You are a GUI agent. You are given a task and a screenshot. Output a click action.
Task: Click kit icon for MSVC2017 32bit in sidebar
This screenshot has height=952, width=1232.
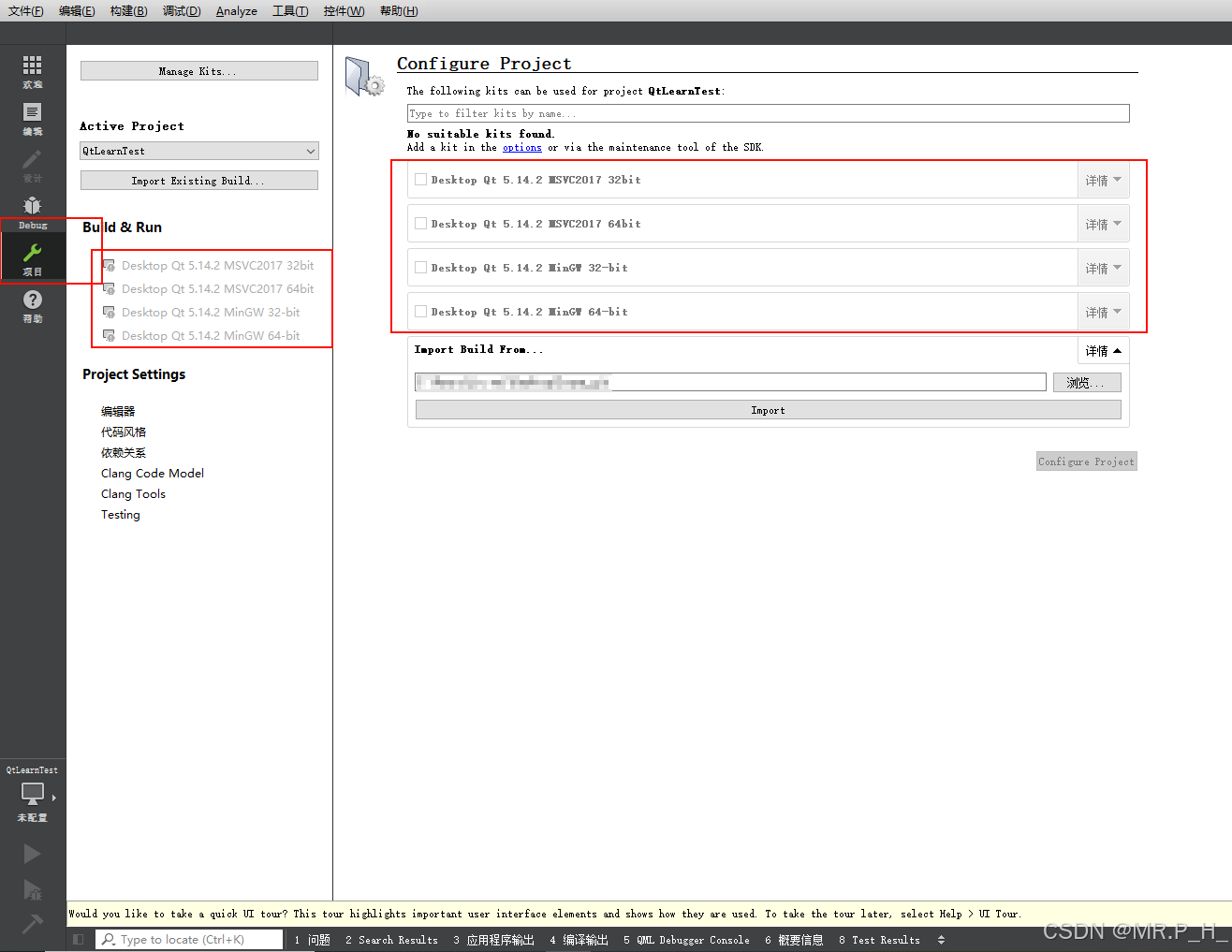point(109,266)
